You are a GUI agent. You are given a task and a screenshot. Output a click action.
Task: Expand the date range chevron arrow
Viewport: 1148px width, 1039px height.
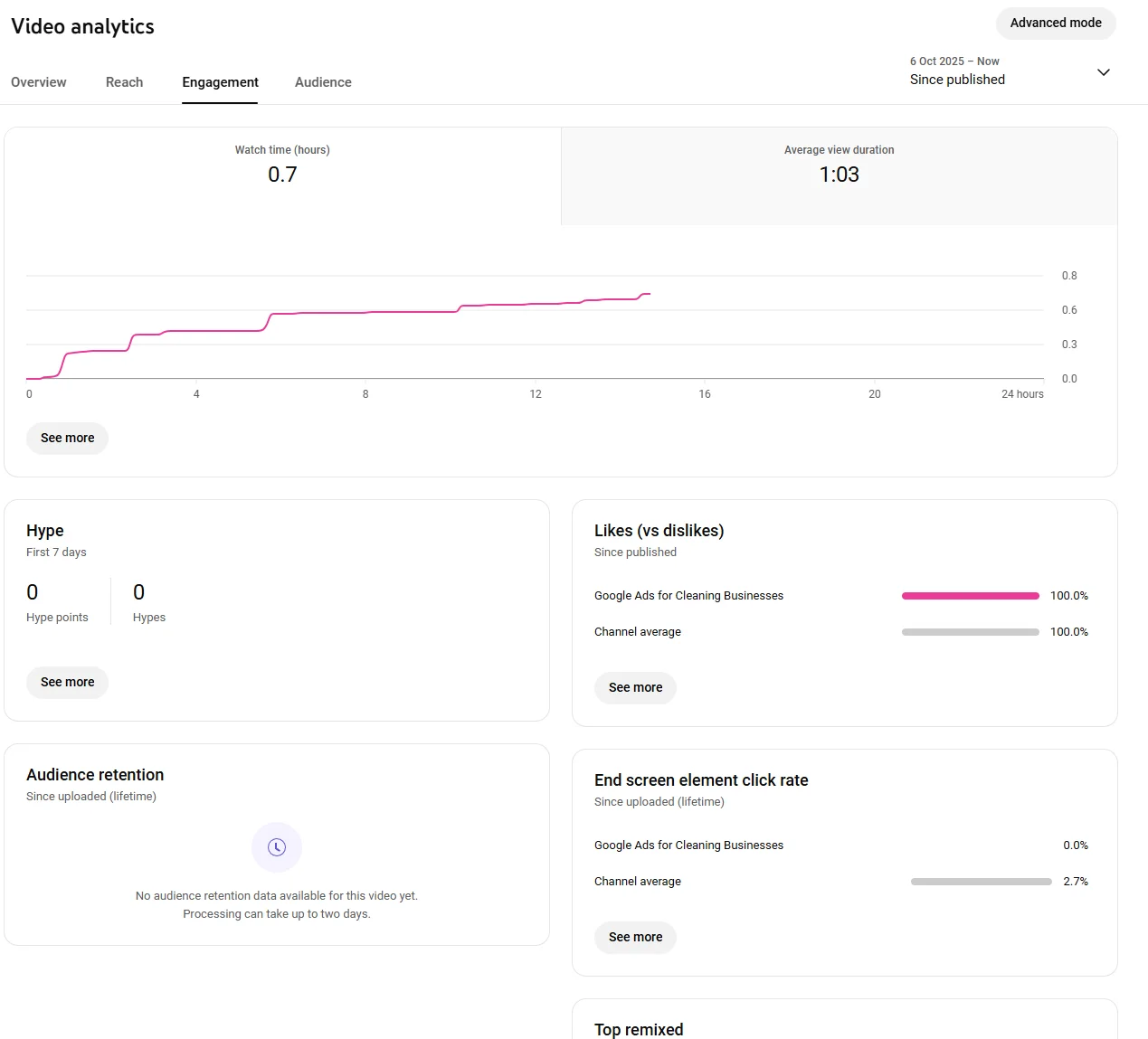pos(1103,72)
